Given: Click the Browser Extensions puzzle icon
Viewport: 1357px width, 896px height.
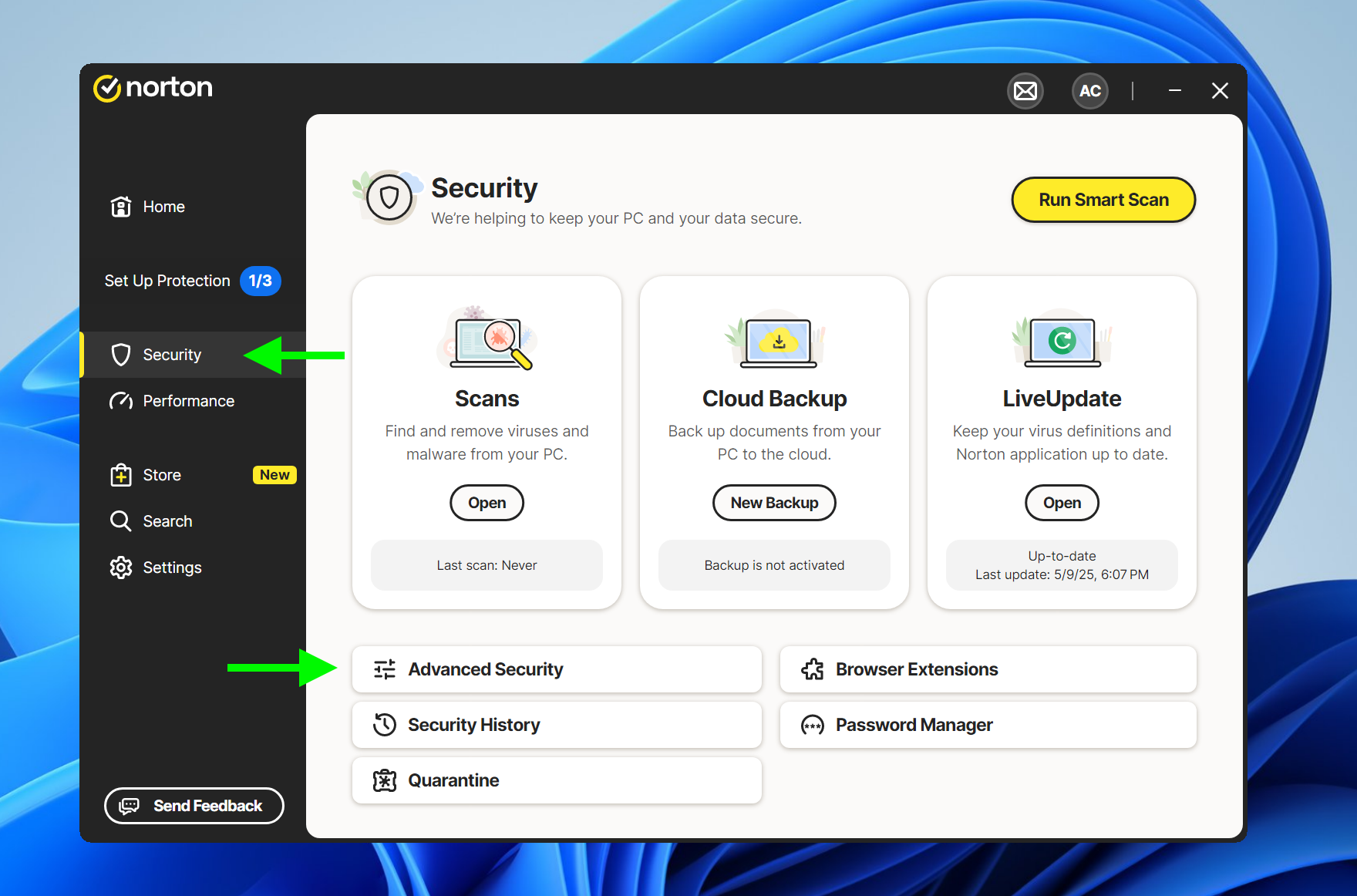Looking at the screenshot, I should click(x=813, y=669).
